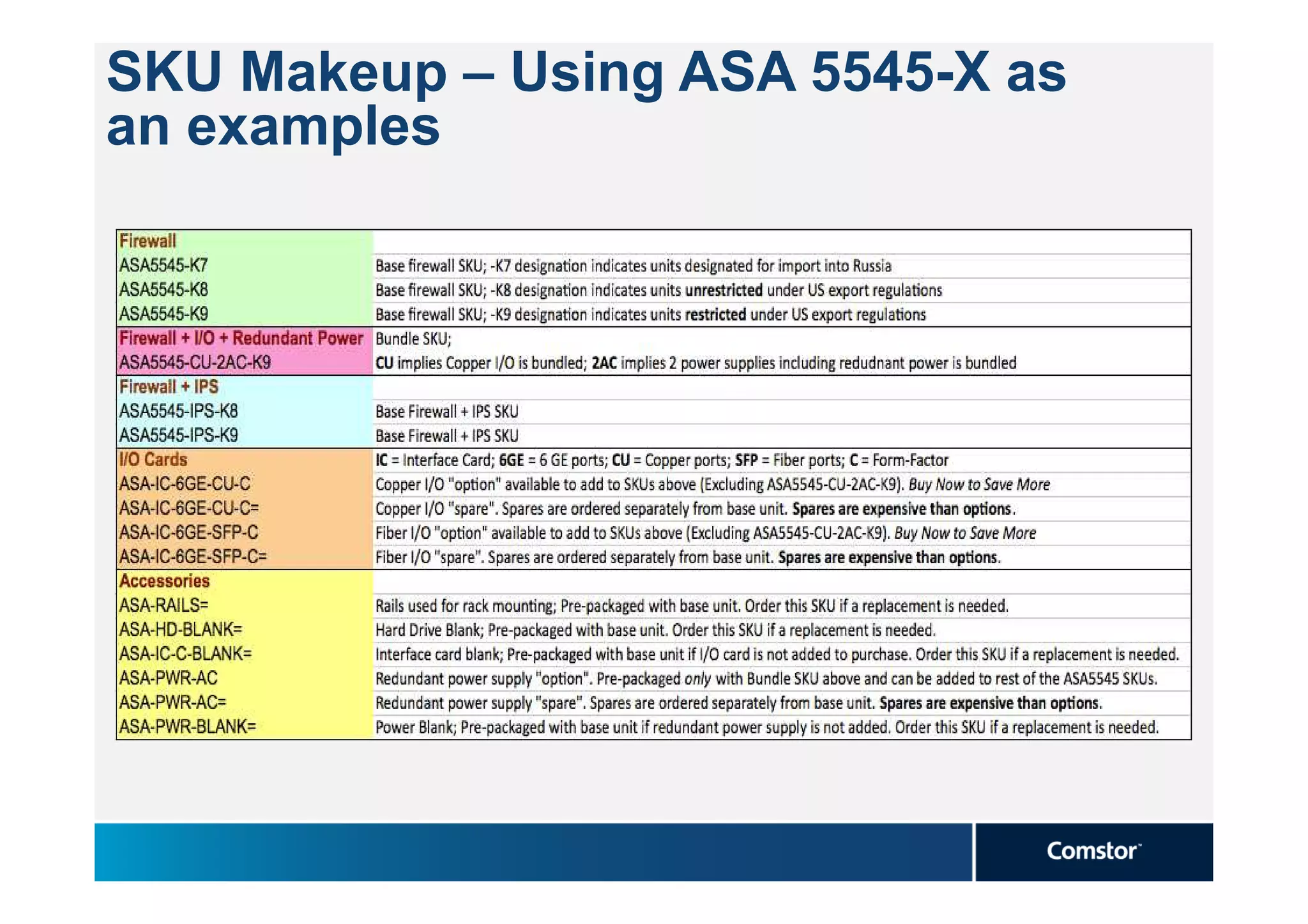Click the ASA5545-CU-2AC-K9 SKU cell

click(195, 363)
